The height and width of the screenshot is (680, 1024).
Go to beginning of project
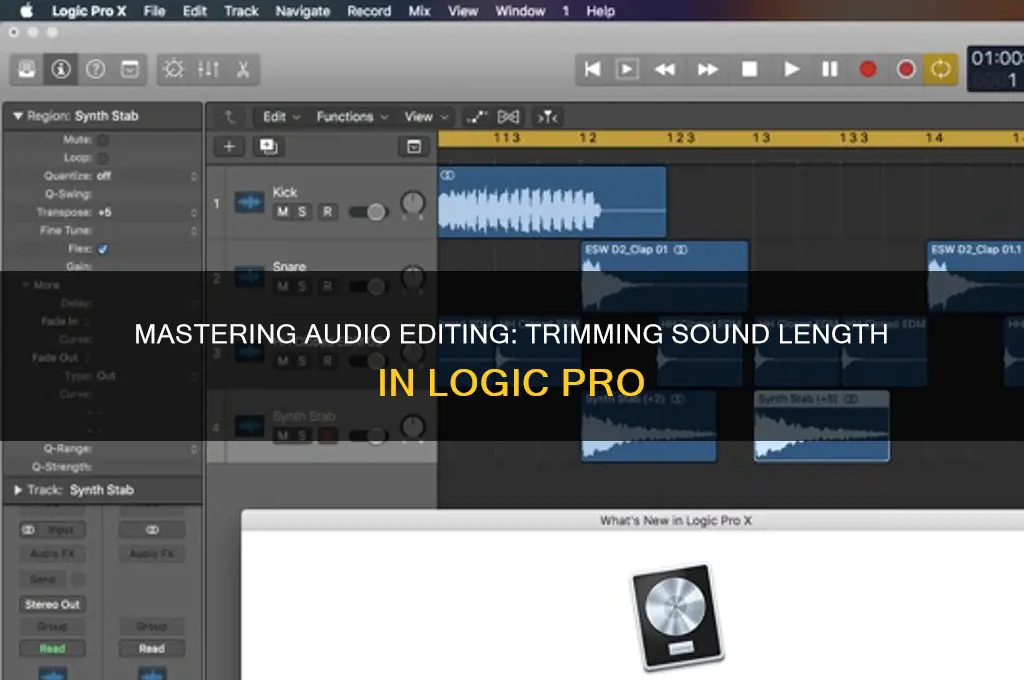[592, 69]
